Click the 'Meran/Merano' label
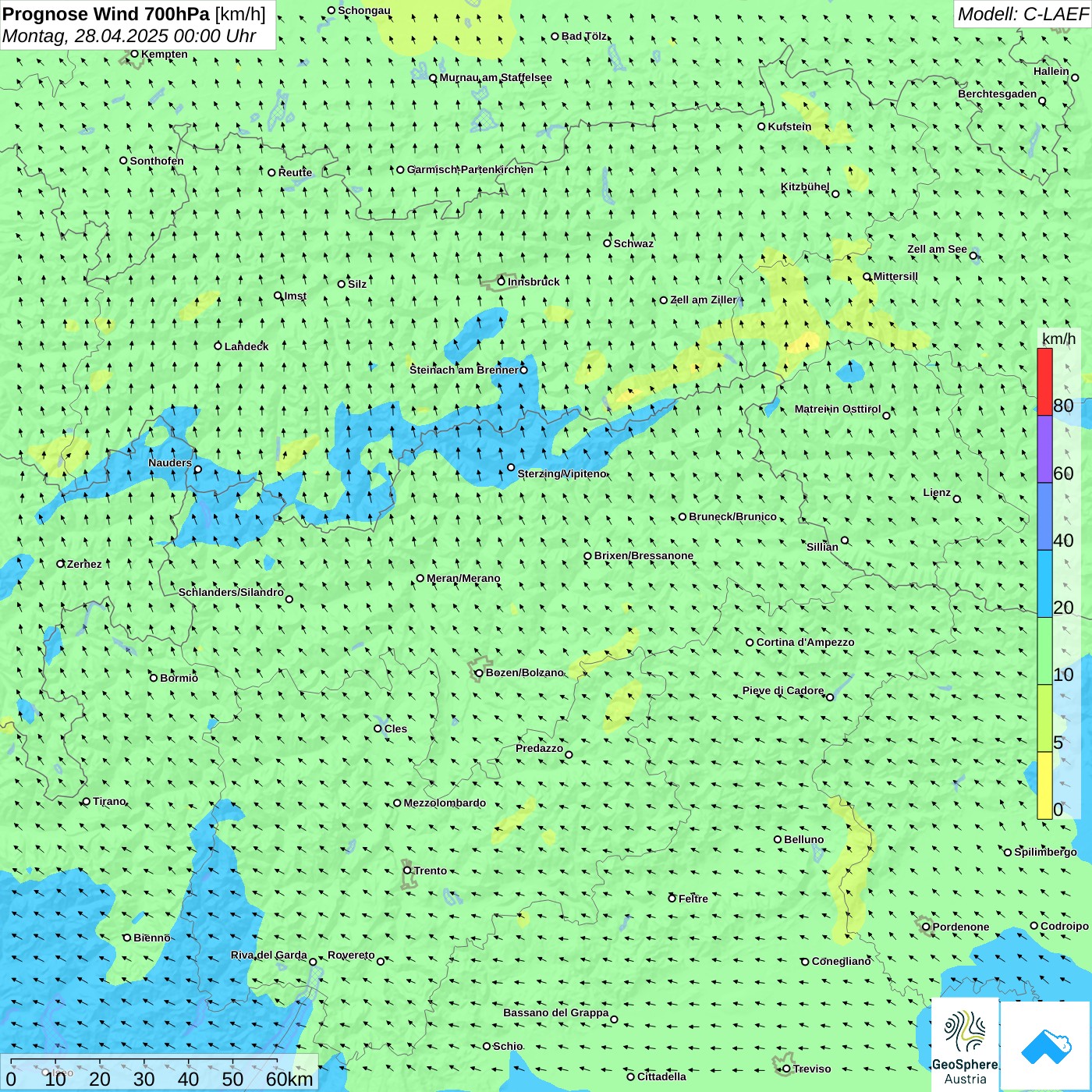Image resolution: width=1092 pixels, height=1092 pixels. tap(463, 578)
